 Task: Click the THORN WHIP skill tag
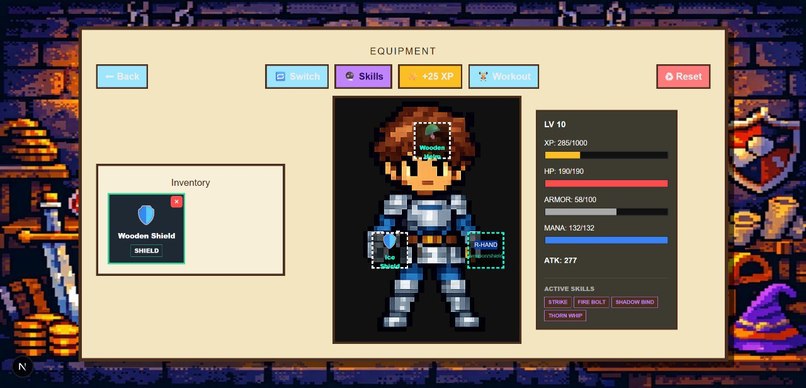(565, 316)
